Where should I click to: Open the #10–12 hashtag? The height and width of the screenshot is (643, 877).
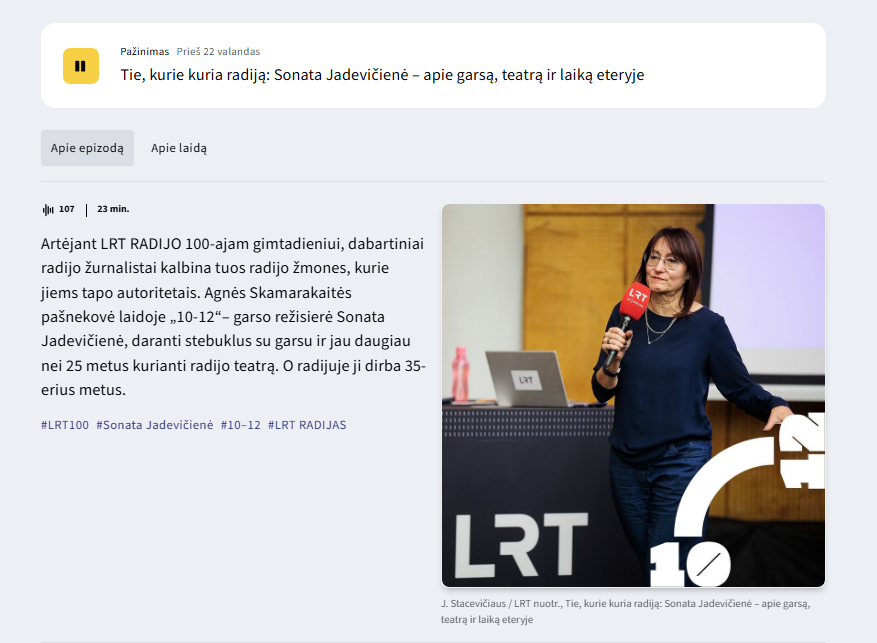[241, 425]
